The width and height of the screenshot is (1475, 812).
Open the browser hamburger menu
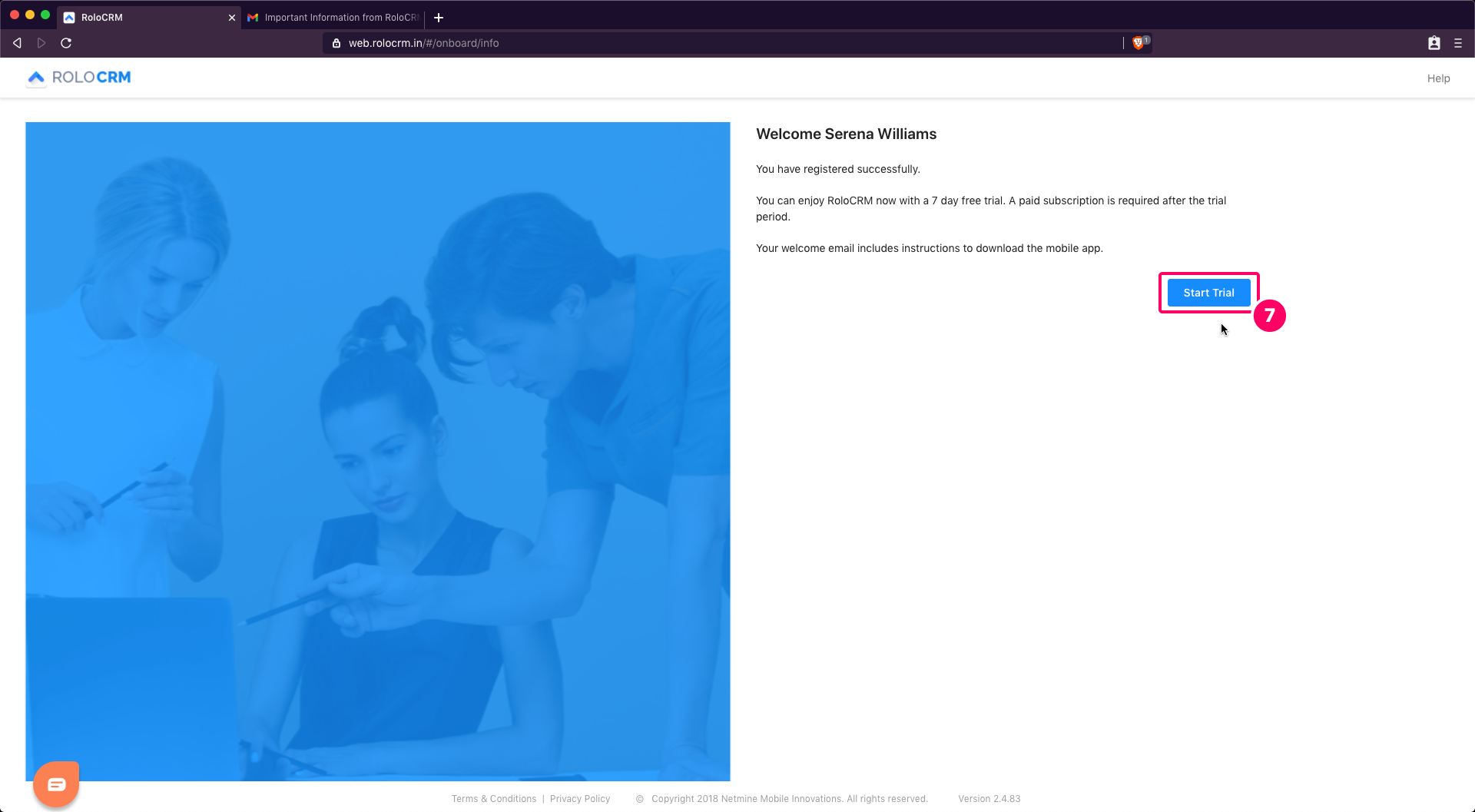1458,43
